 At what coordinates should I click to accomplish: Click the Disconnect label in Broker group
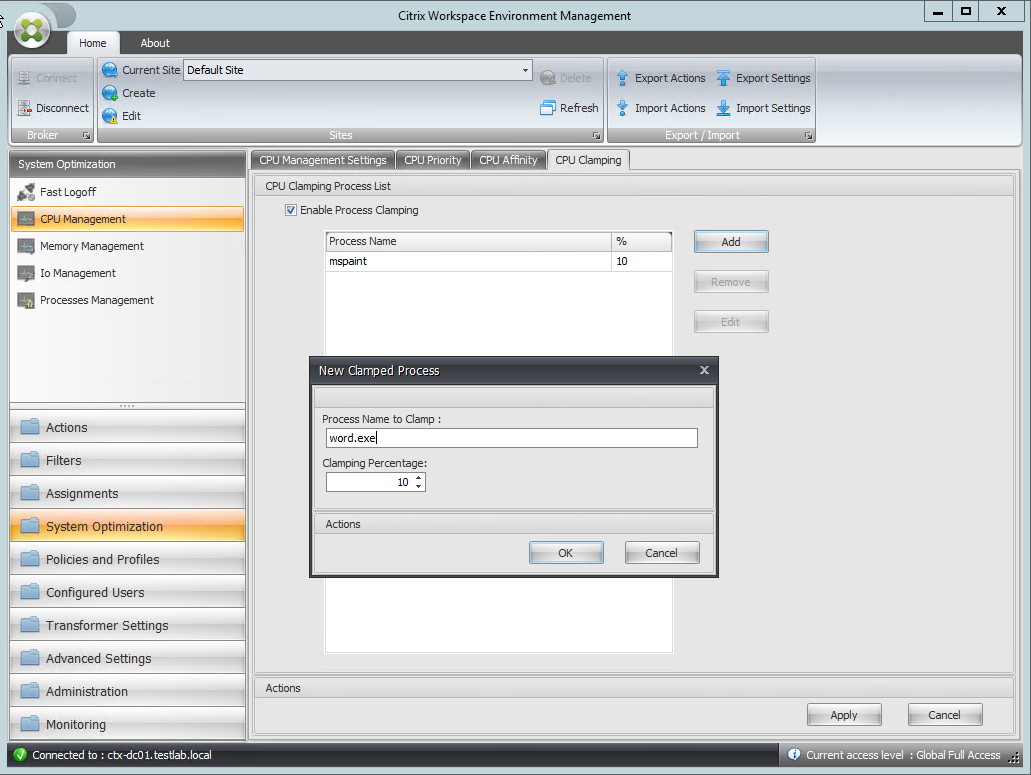tap(62, 108)
